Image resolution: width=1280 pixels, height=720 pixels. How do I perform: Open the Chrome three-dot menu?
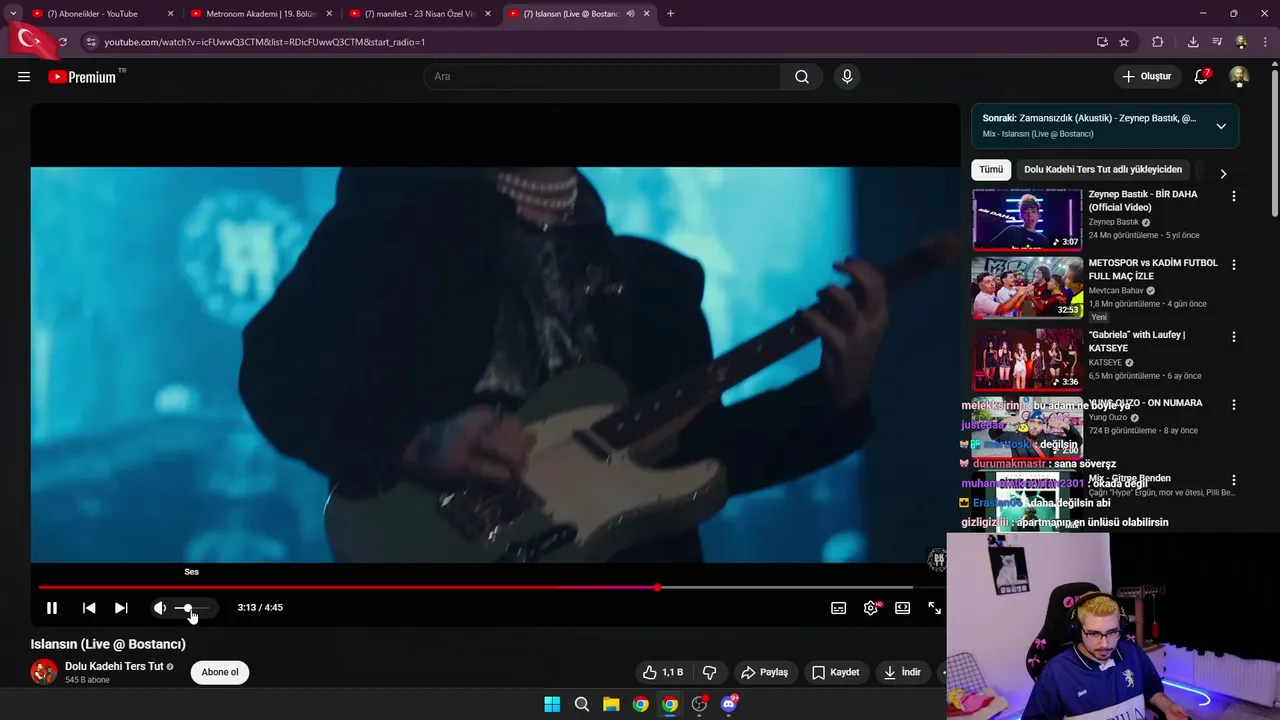pos(1264,42)
